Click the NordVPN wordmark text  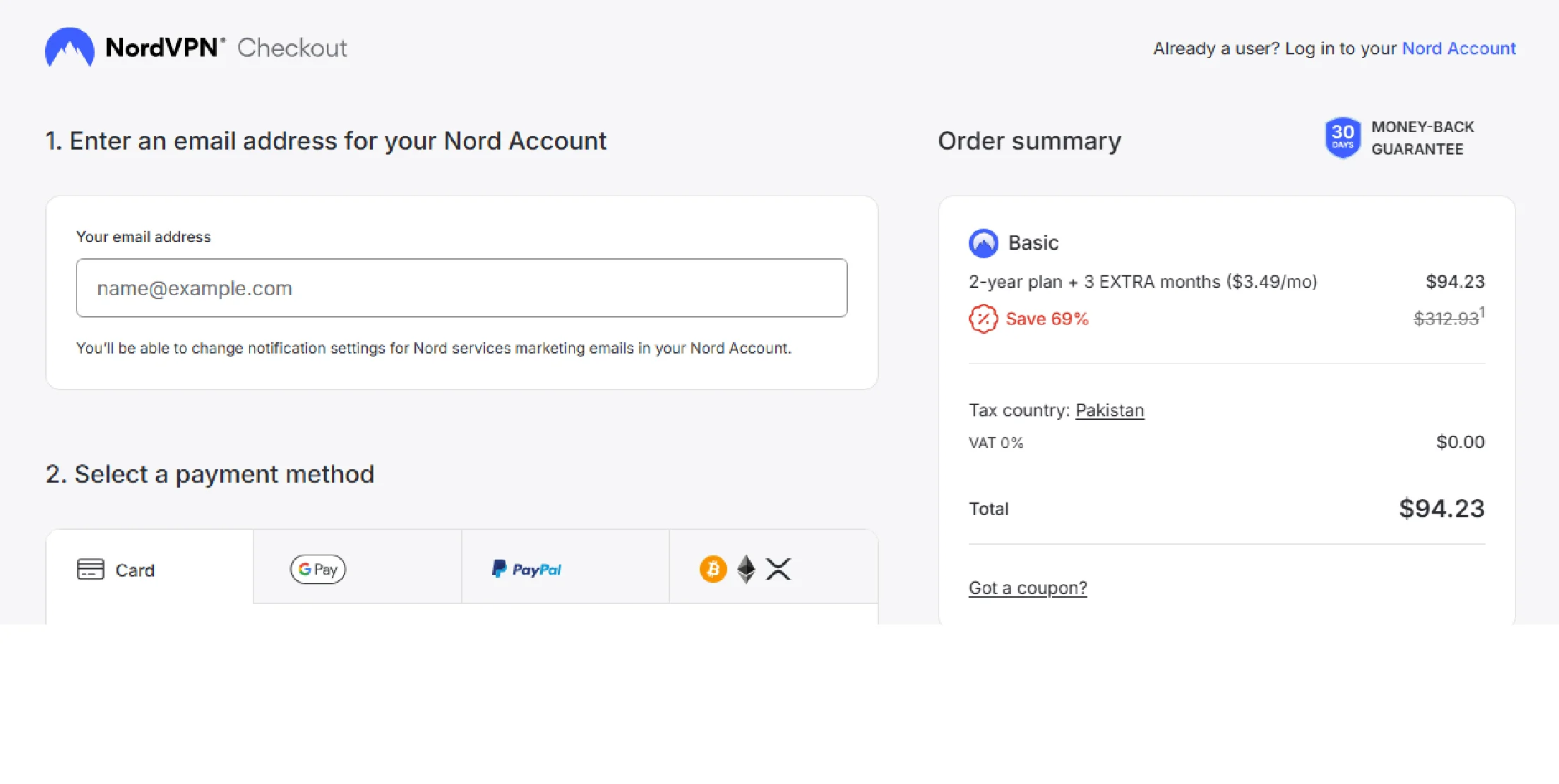[x=165, y=47]
